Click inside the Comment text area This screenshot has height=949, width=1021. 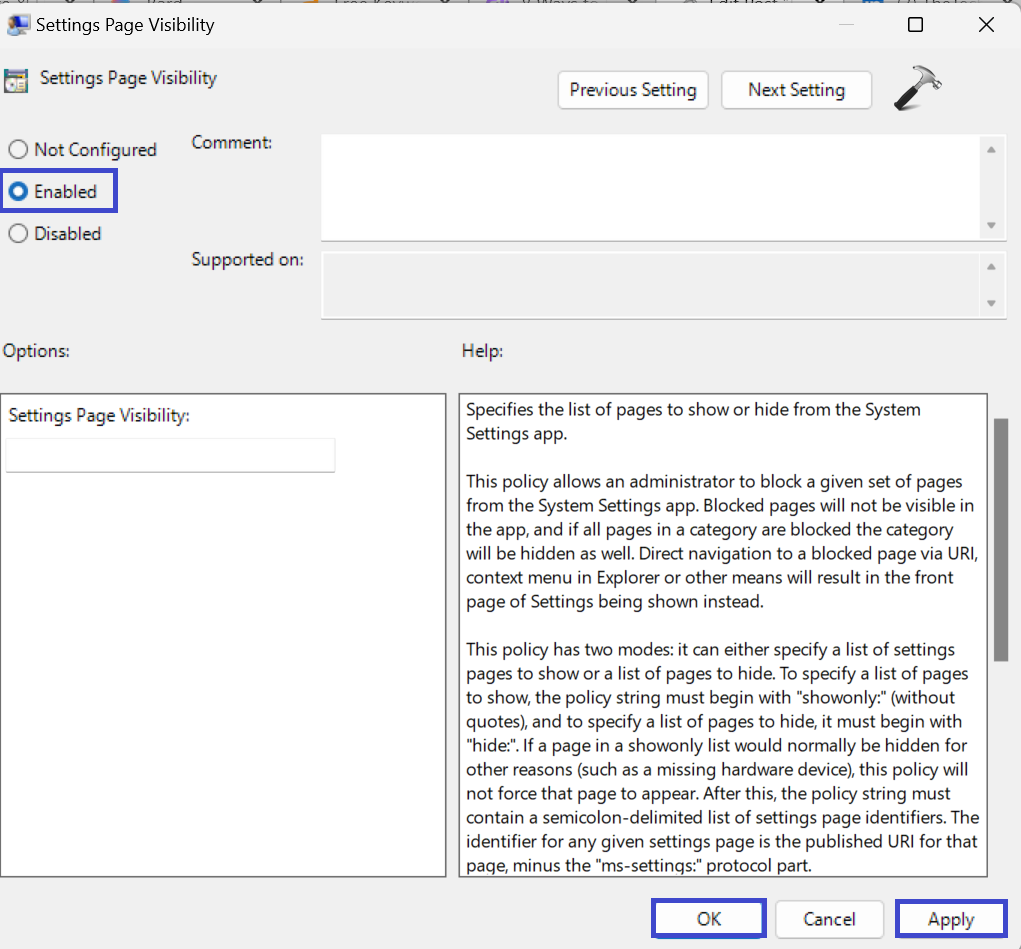(650, 188)
